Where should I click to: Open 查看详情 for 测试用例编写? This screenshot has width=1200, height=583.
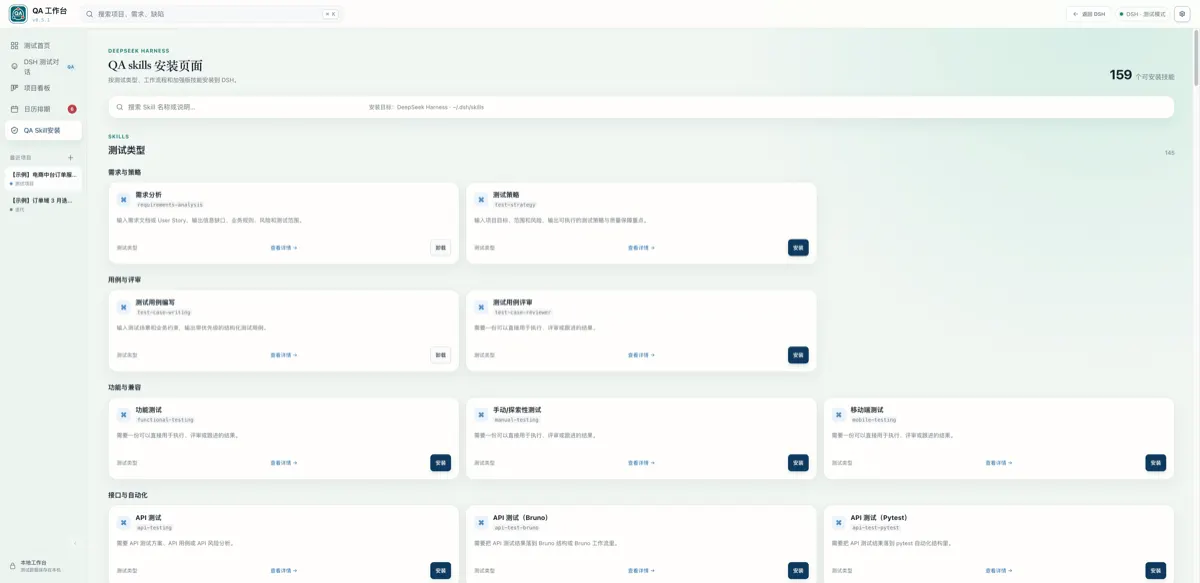(284, 355)
